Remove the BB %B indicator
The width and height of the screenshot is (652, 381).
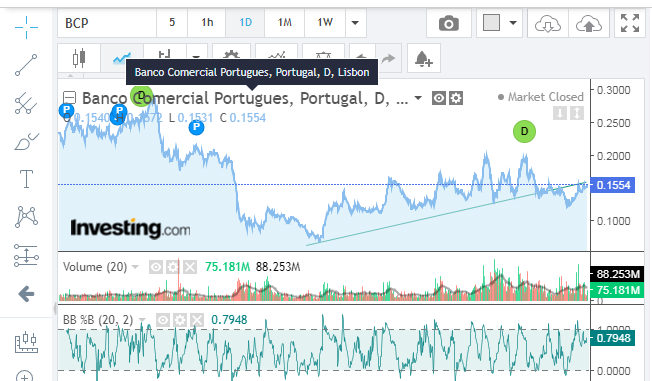pos(197,320)
